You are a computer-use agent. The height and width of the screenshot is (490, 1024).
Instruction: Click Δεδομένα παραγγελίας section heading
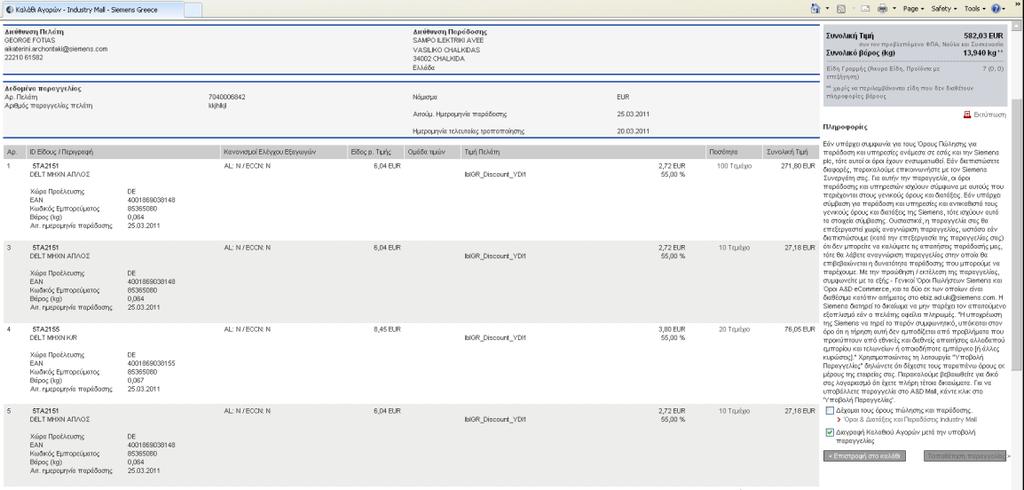(x=43, y=88)
